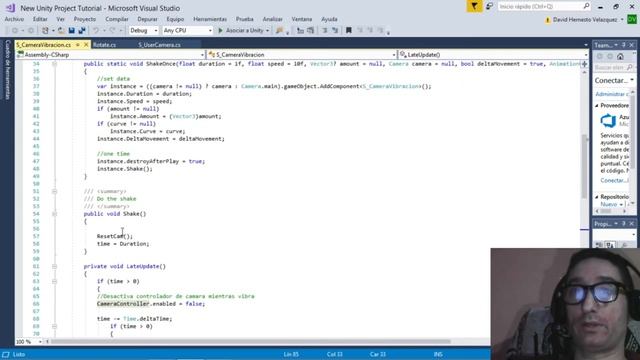
Task: Click the Navigate Forward toolbar icon
Action: pyautogui.click(x=31, y=31)
